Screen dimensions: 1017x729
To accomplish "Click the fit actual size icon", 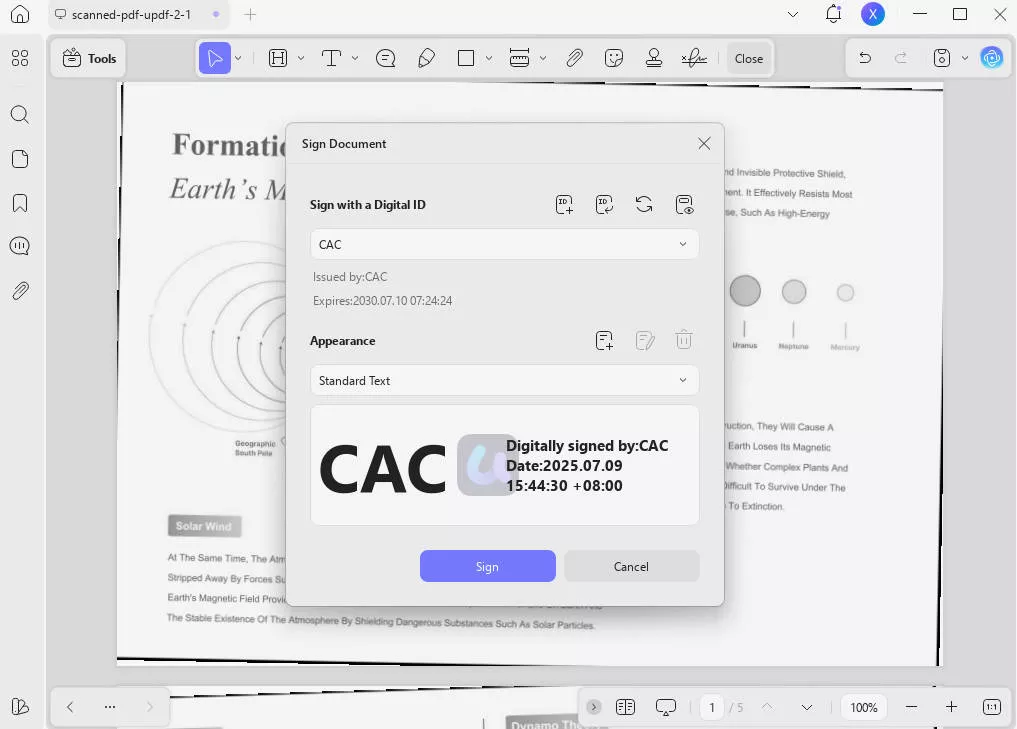I will pyautogui.click(x=992, y=707).
